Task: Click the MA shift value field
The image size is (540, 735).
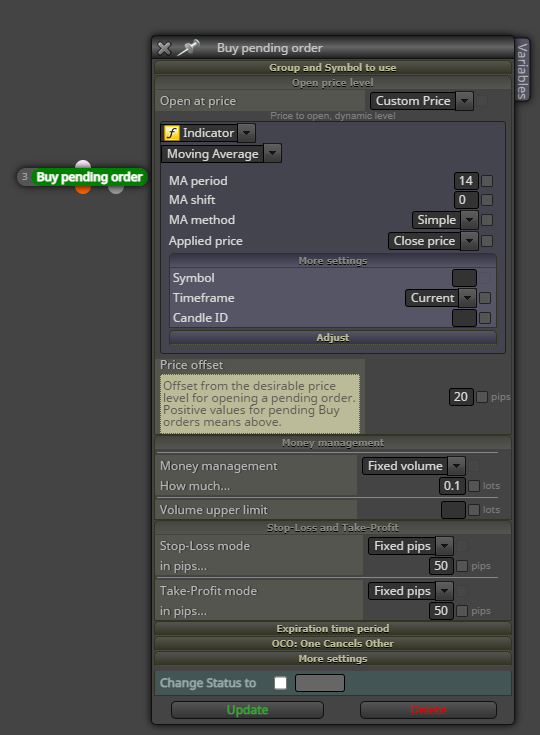Action: click(x=466, y=200)
